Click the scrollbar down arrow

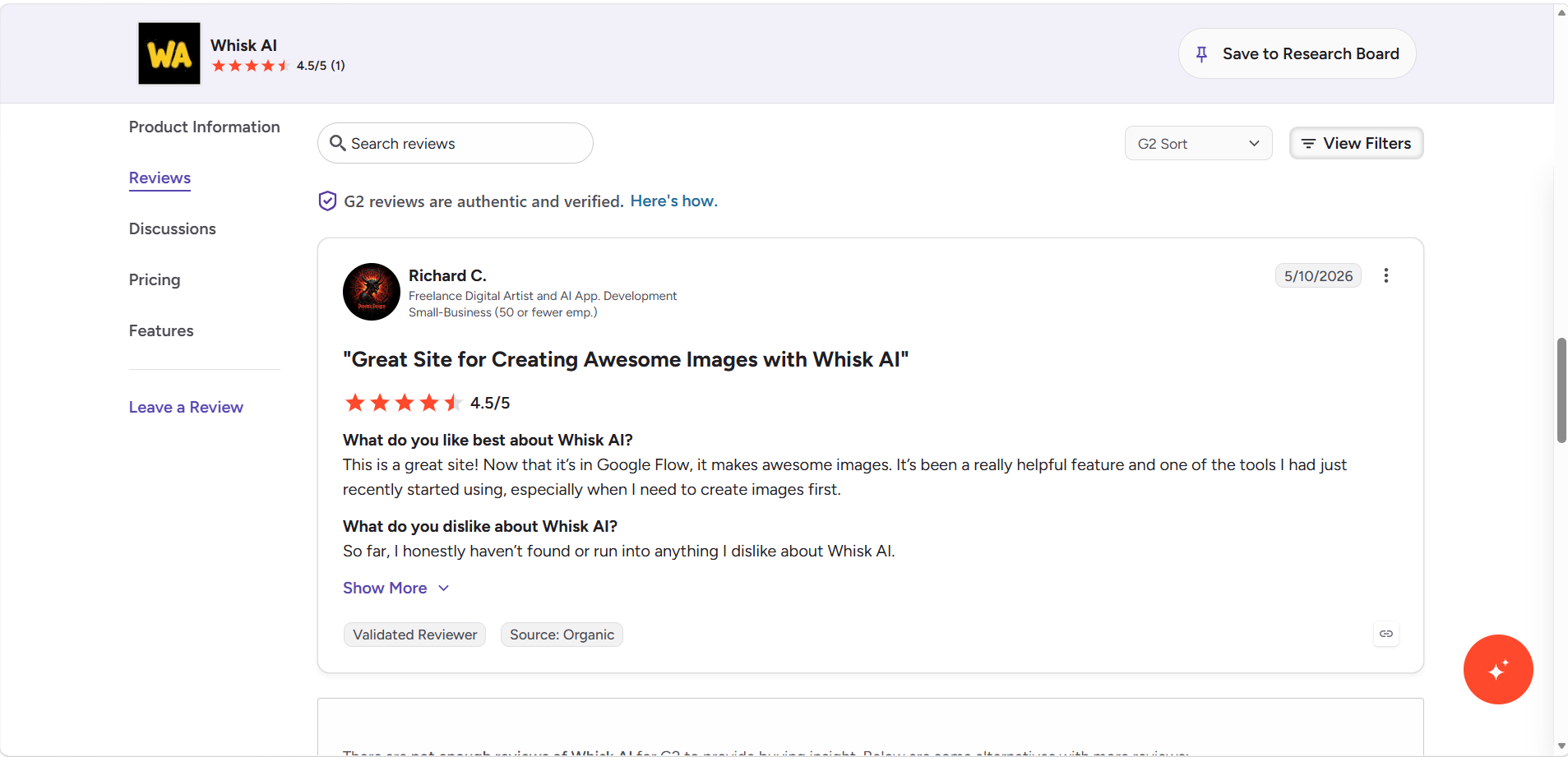point(1561,746)
